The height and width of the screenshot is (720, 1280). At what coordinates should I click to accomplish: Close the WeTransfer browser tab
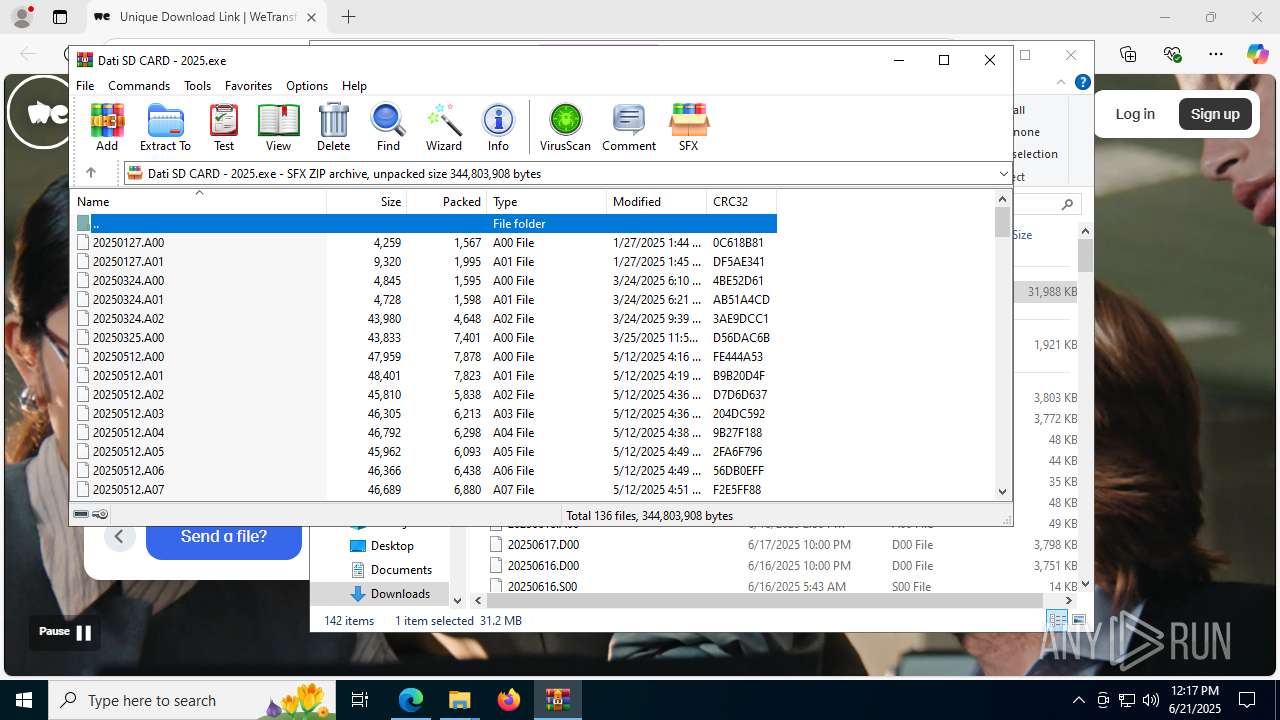[x=311, y=17]
